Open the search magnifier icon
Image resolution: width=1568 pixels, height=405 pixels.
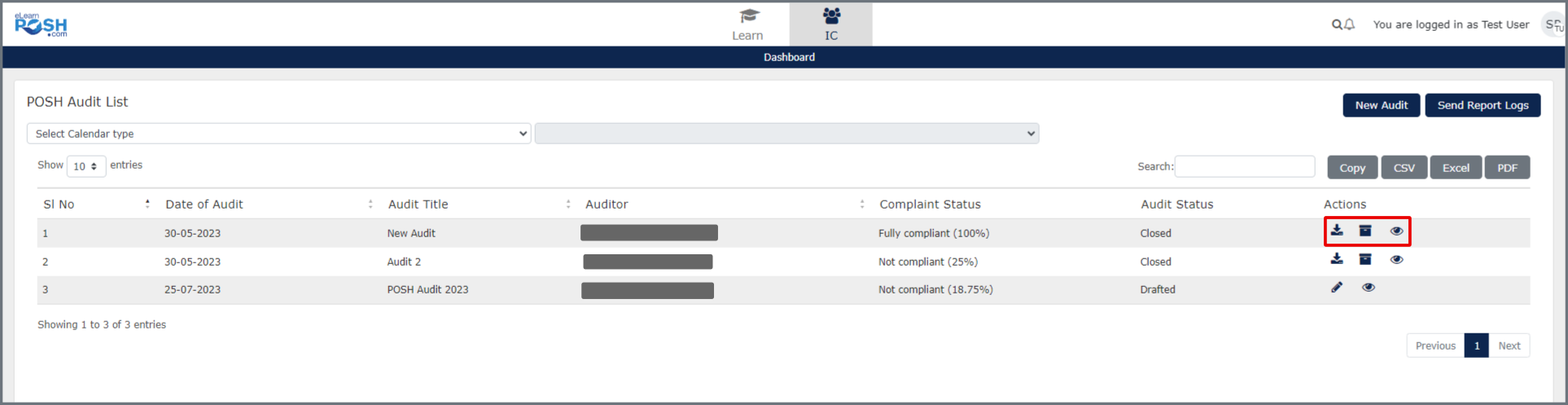click(x=1336, y=24)
